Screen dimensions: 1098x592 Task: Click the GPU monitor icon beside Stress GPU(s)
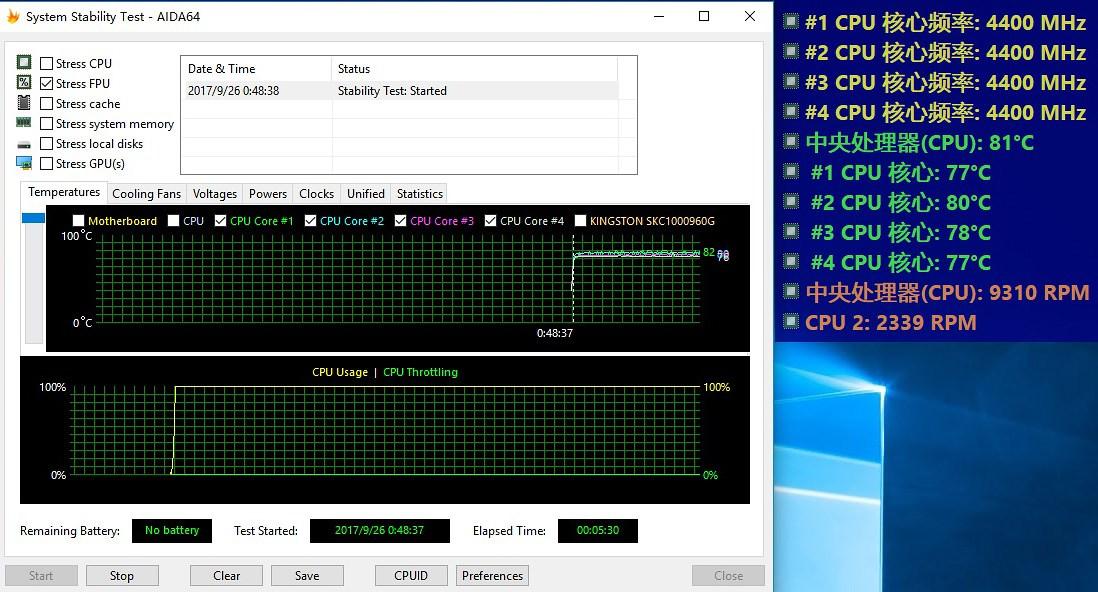tap(23, 163)
